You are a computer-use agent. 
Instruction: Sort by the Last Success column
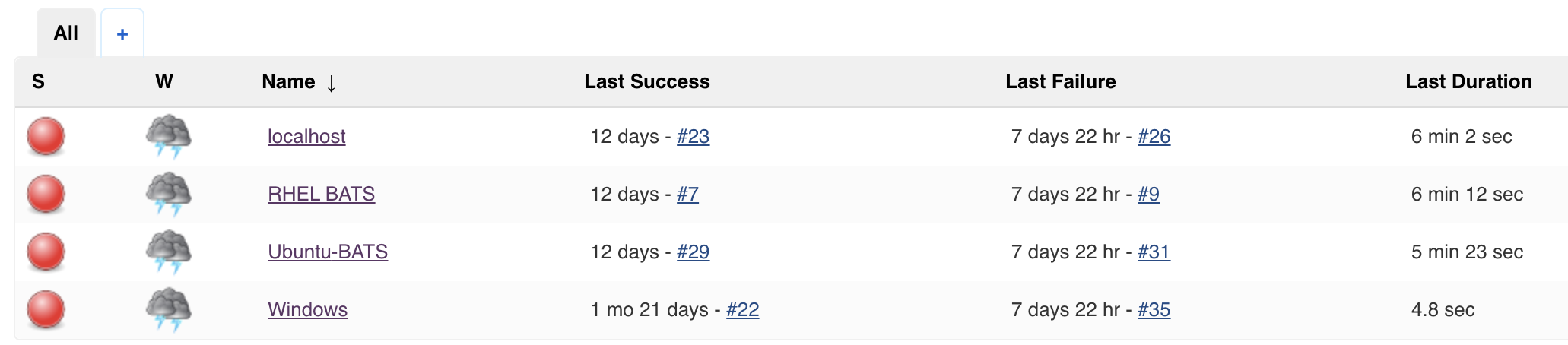point(647,81)
